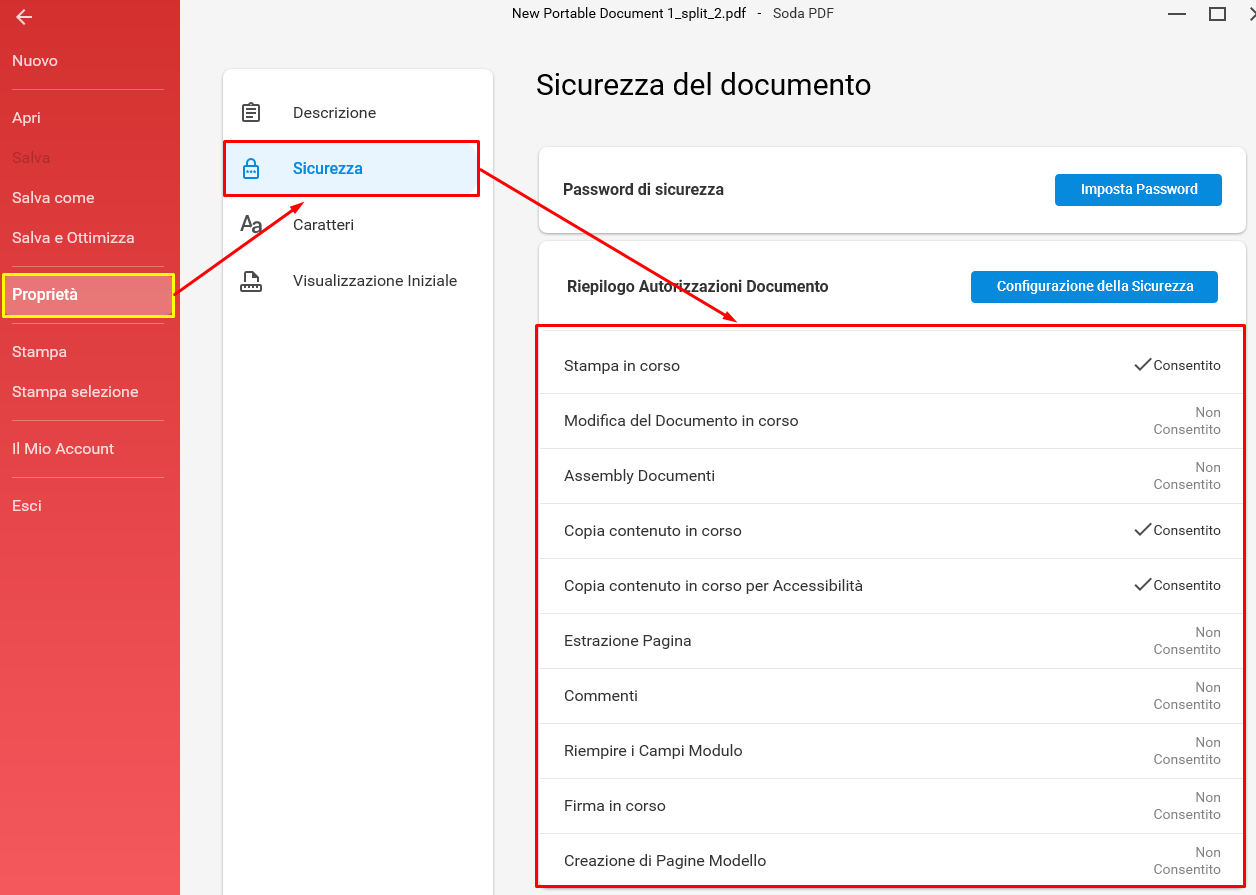Image resolution: width=1256 pixels, height=895 pixels.
Task: Click the Descrizione clipboard icon
Action: 251,113
